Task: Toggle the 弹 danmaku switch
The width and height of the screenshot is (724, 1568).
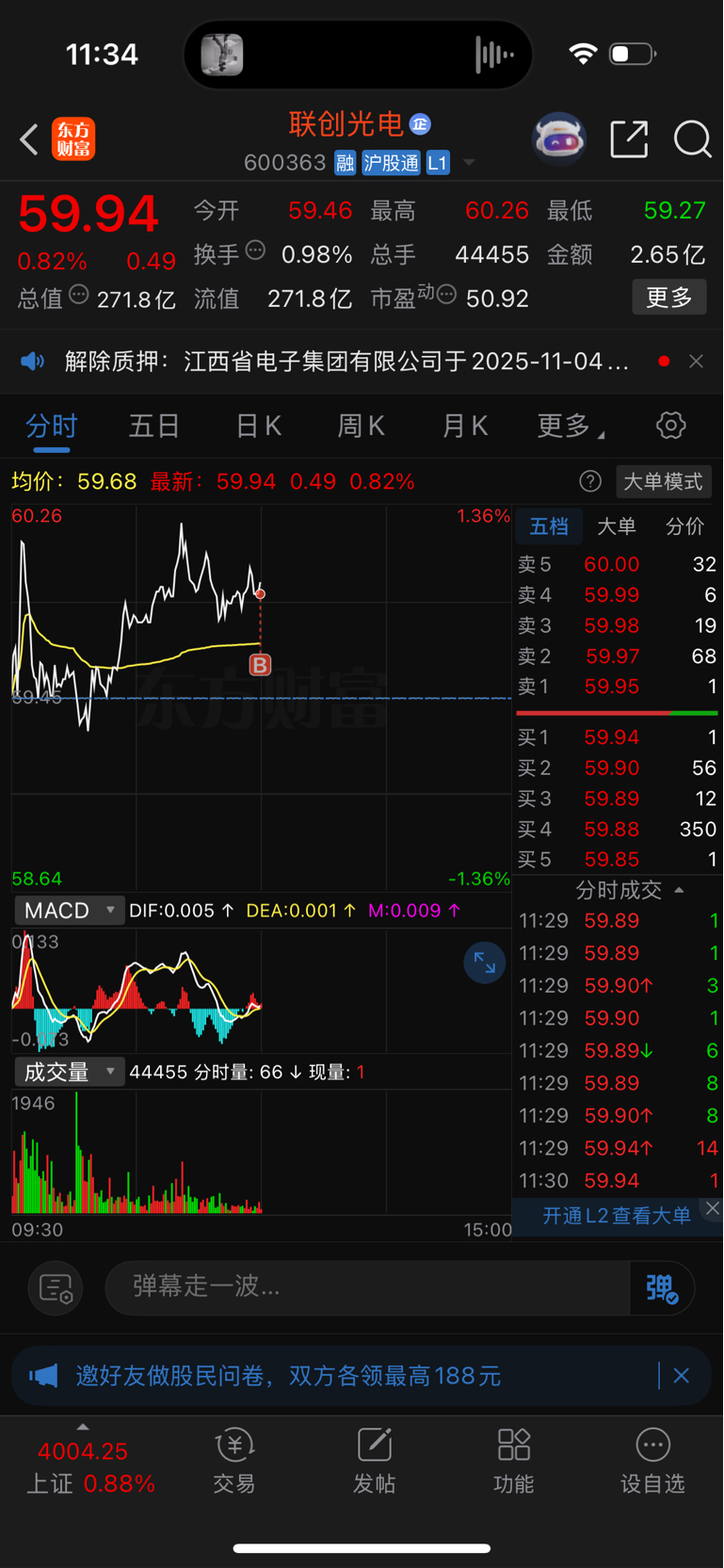Action: pos(663,1287)
